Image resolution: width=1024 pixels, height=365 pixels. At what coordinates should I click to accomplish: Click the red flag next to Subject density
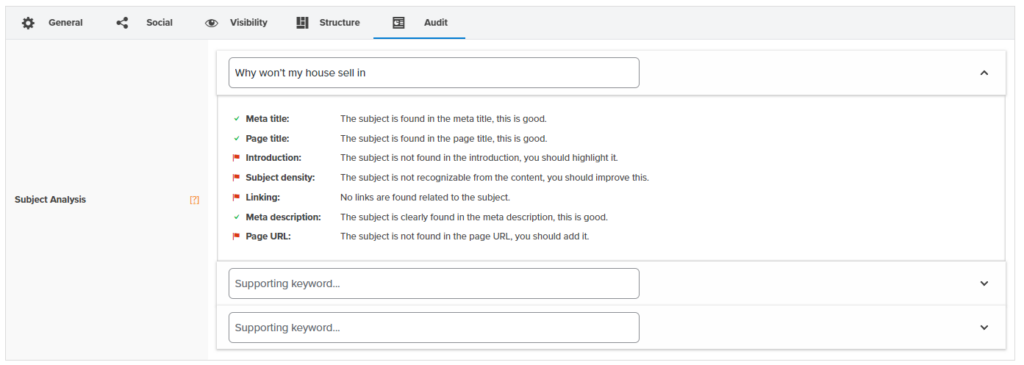coord(236,178)
